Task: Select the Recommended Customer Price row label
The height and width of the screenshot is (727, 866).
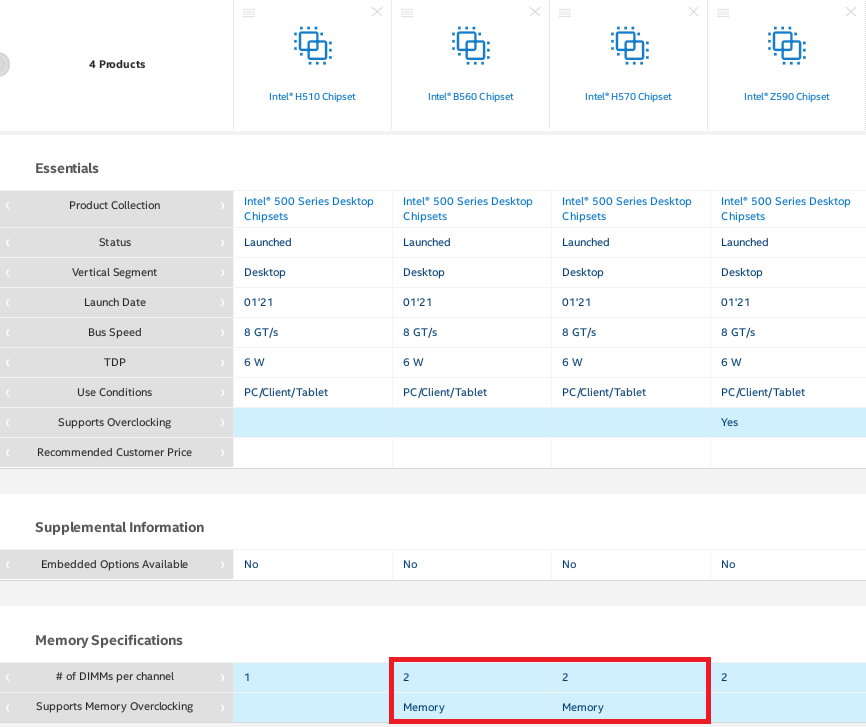Action: click(114, 452)
